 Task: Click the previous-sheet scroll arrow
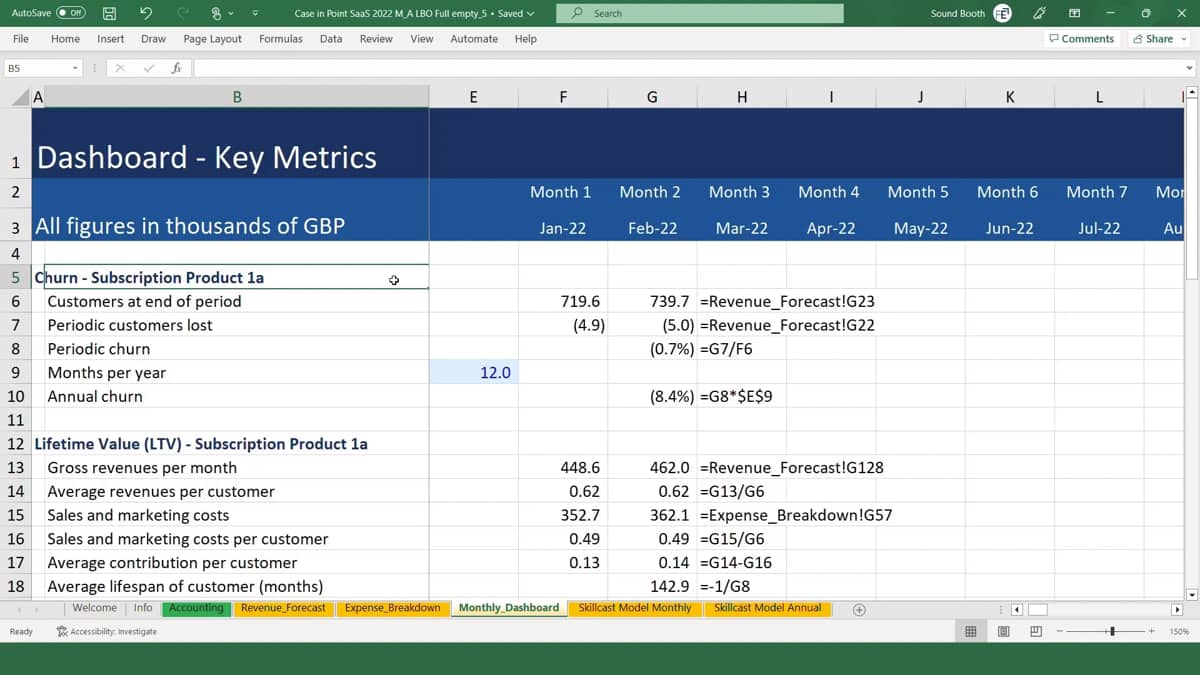20,609
